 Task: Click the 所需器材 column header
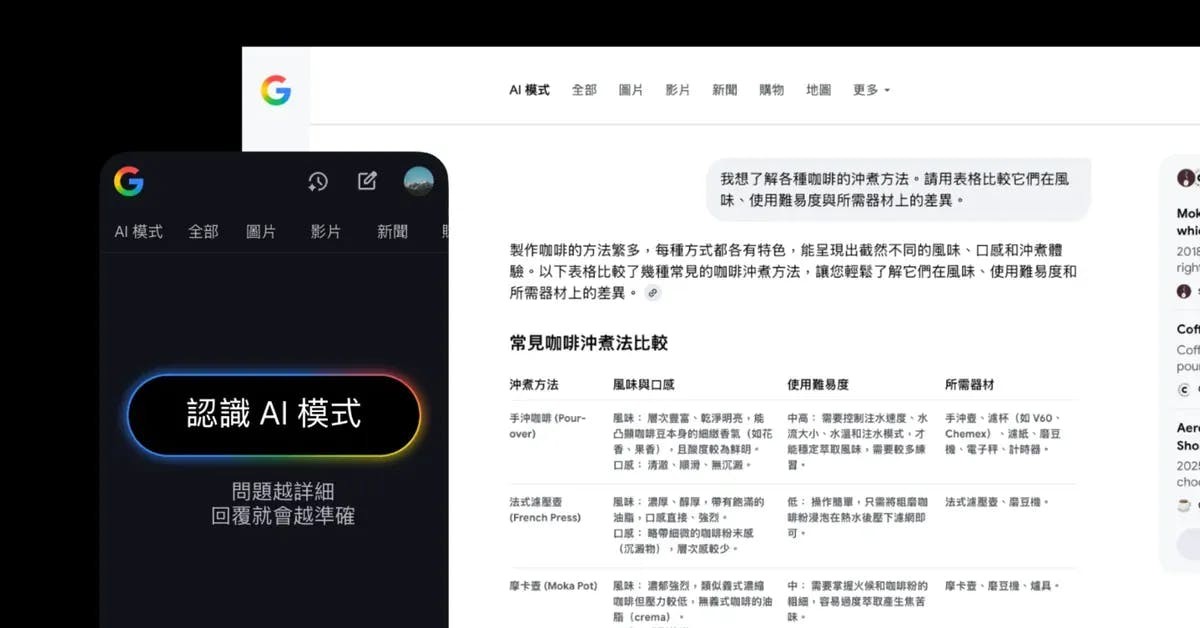pyautogui.click(x=970, y=384)
